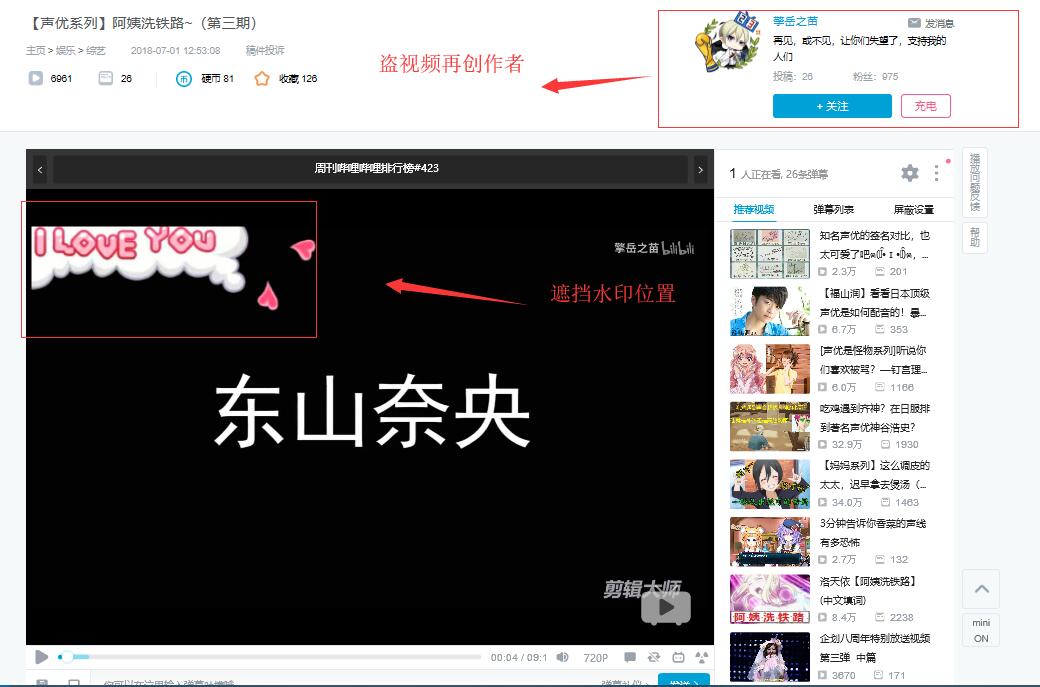Open player settings gear icon
The width and height of the screenshot is (1040, 687).
910,173
